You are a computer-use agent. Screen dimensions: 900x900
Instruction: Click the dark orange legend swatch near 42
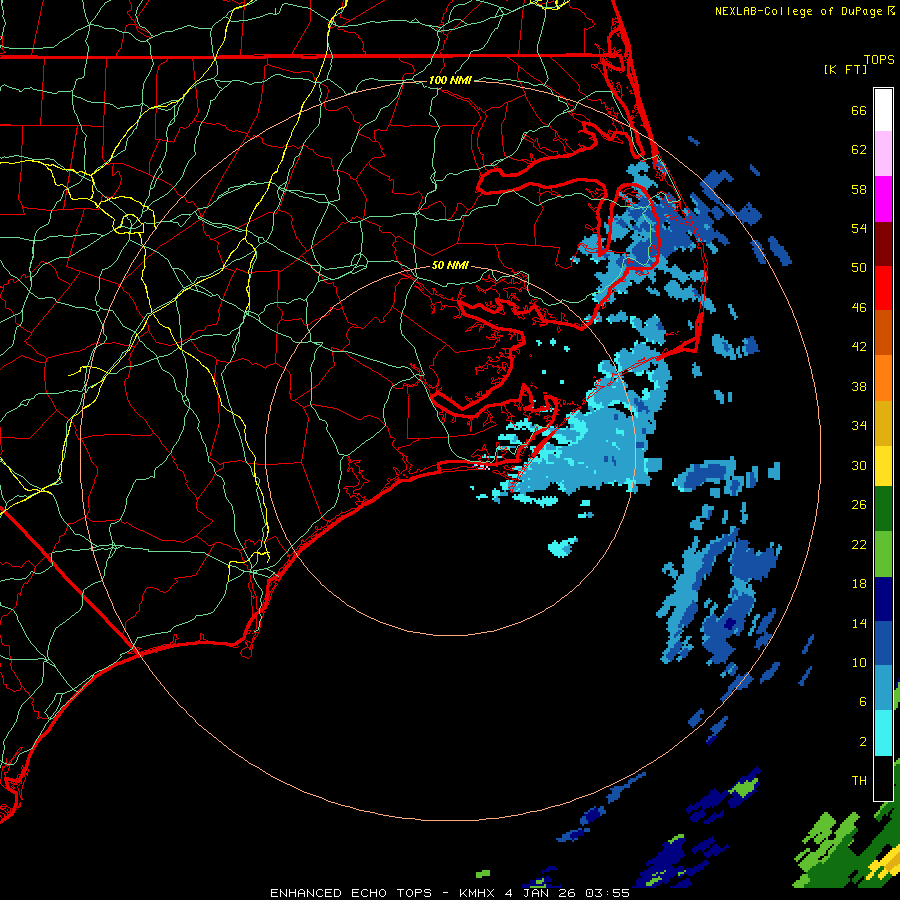point(883,333)
